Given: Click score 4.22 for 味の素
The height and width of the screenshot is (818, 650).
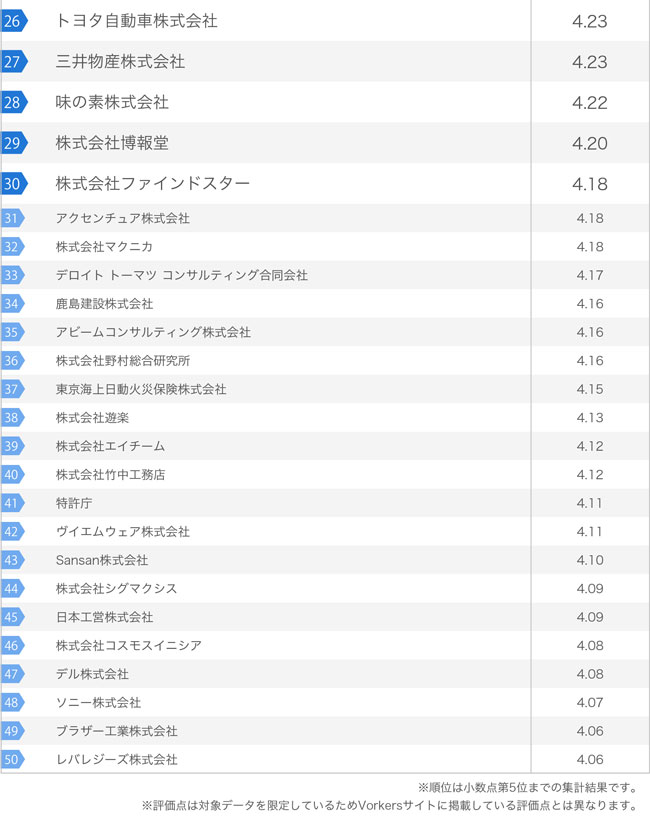Looking at the screenshot, I should click(x=590, y=102).
